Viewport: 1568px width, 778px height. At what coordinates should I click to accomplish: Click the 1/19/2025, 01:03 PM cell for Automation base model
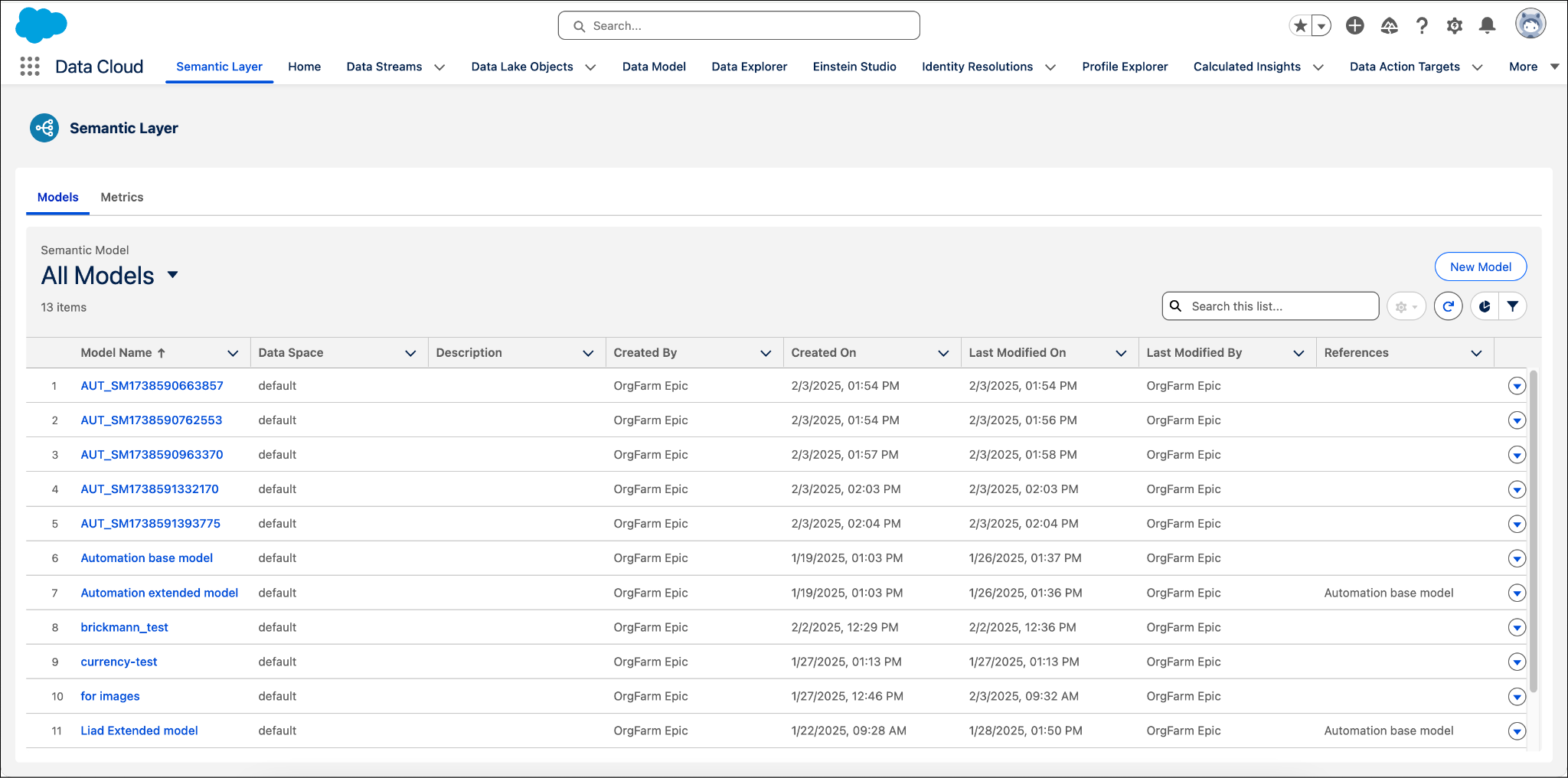click(x=847, y=558)
